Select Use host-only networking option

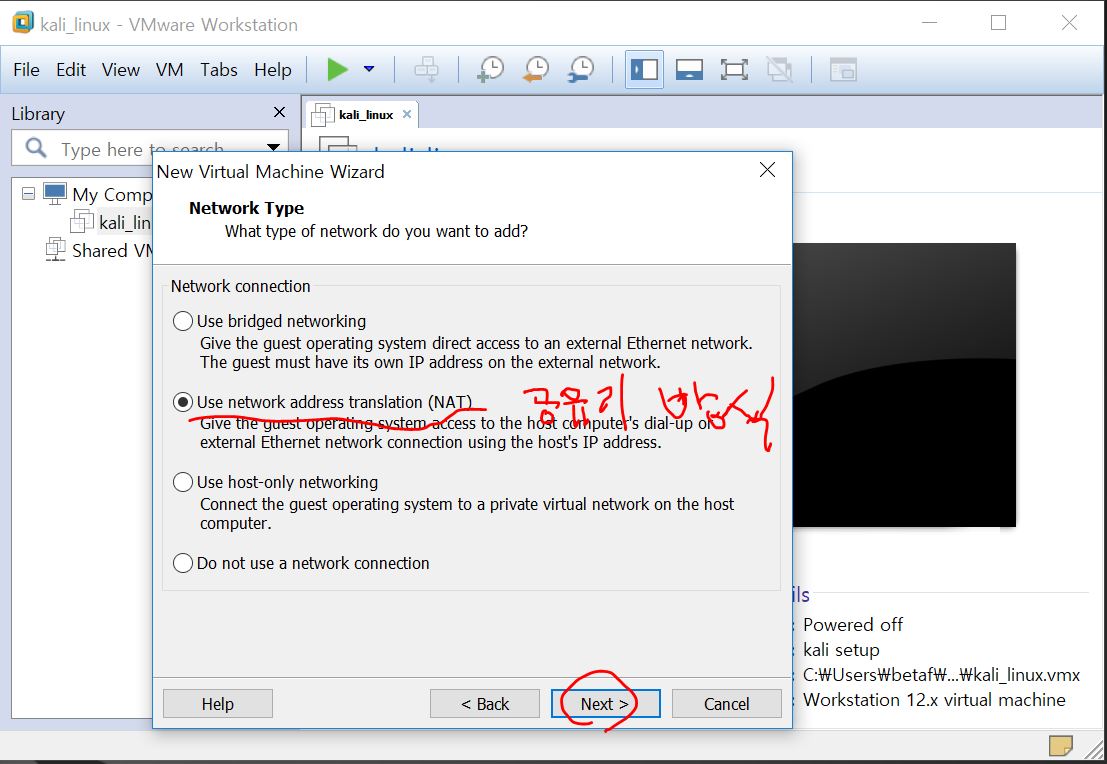tap(183, 482)
